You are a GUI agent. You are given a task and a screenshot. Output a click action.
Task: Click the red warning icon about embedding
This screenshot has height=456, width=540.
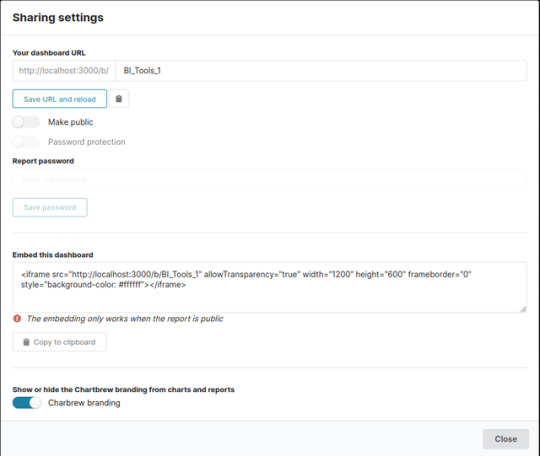click(17, 319)
